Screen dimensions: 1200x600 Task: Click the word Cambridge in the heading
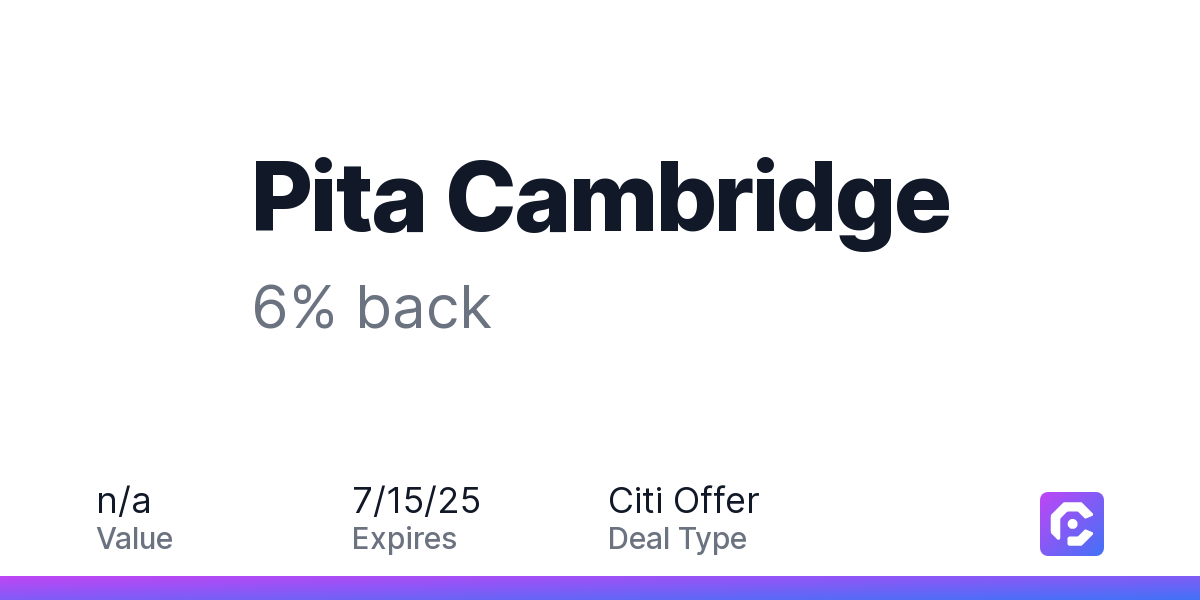(698, 202)
